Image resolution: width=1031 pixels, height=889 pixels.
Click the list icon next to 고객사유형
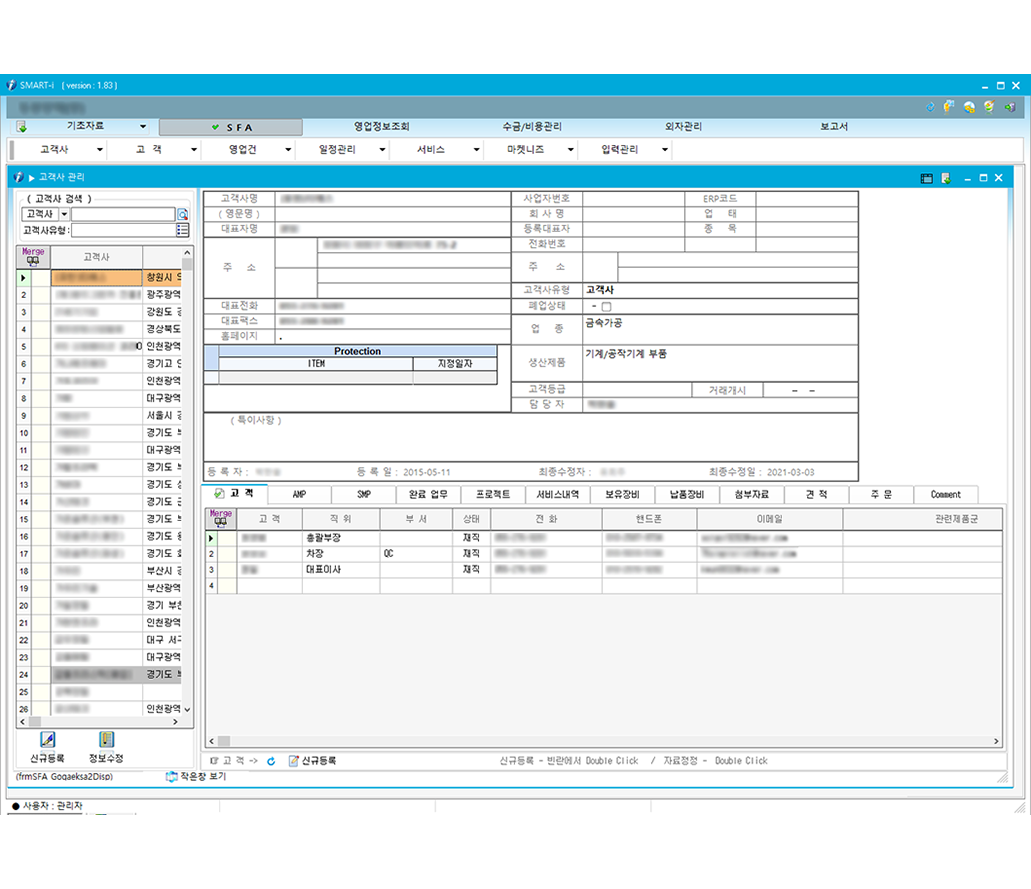click(183, 230)
